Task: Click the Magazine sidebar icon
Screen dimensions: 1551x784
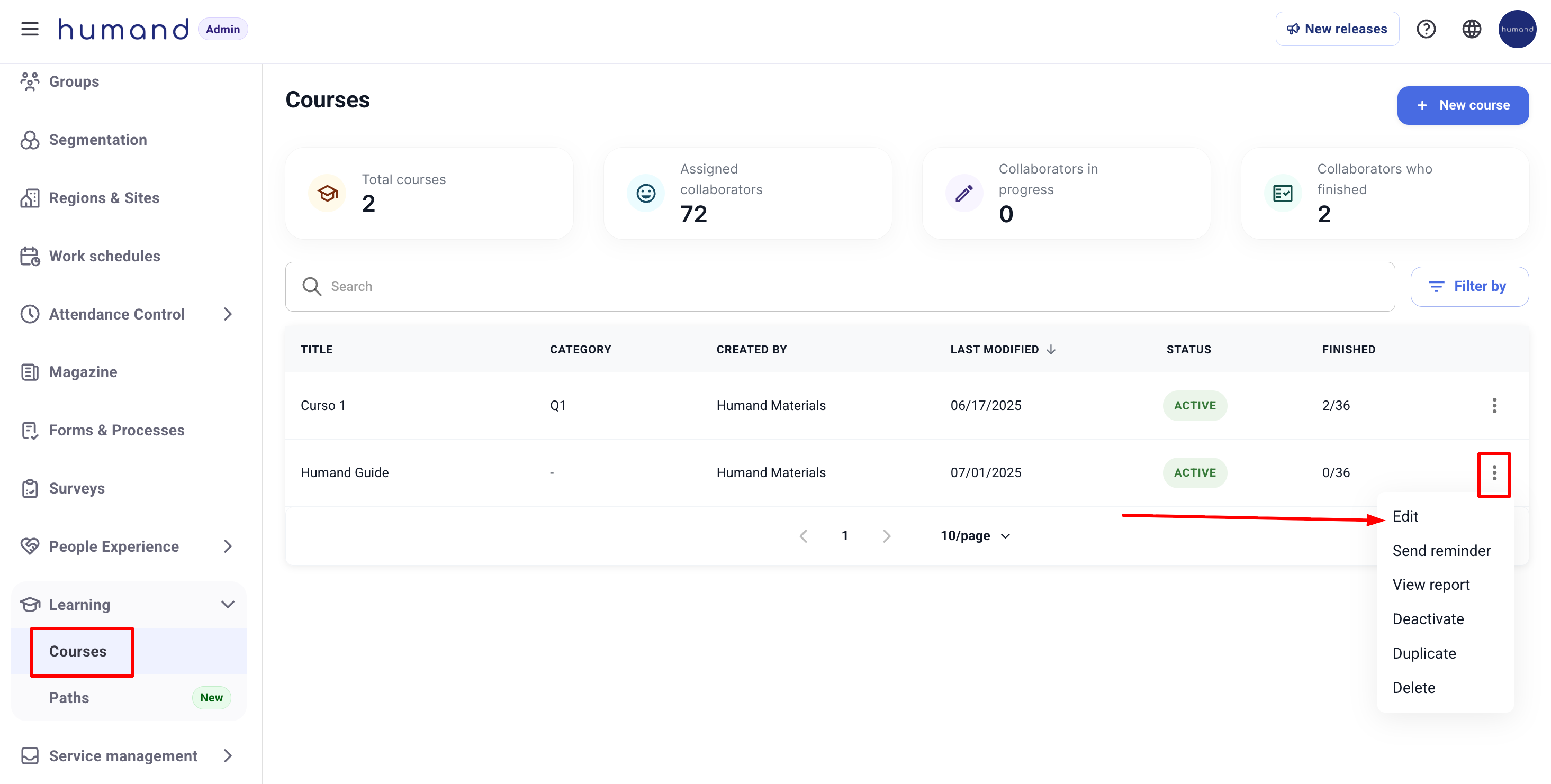Action: click(x=30, y=372)
